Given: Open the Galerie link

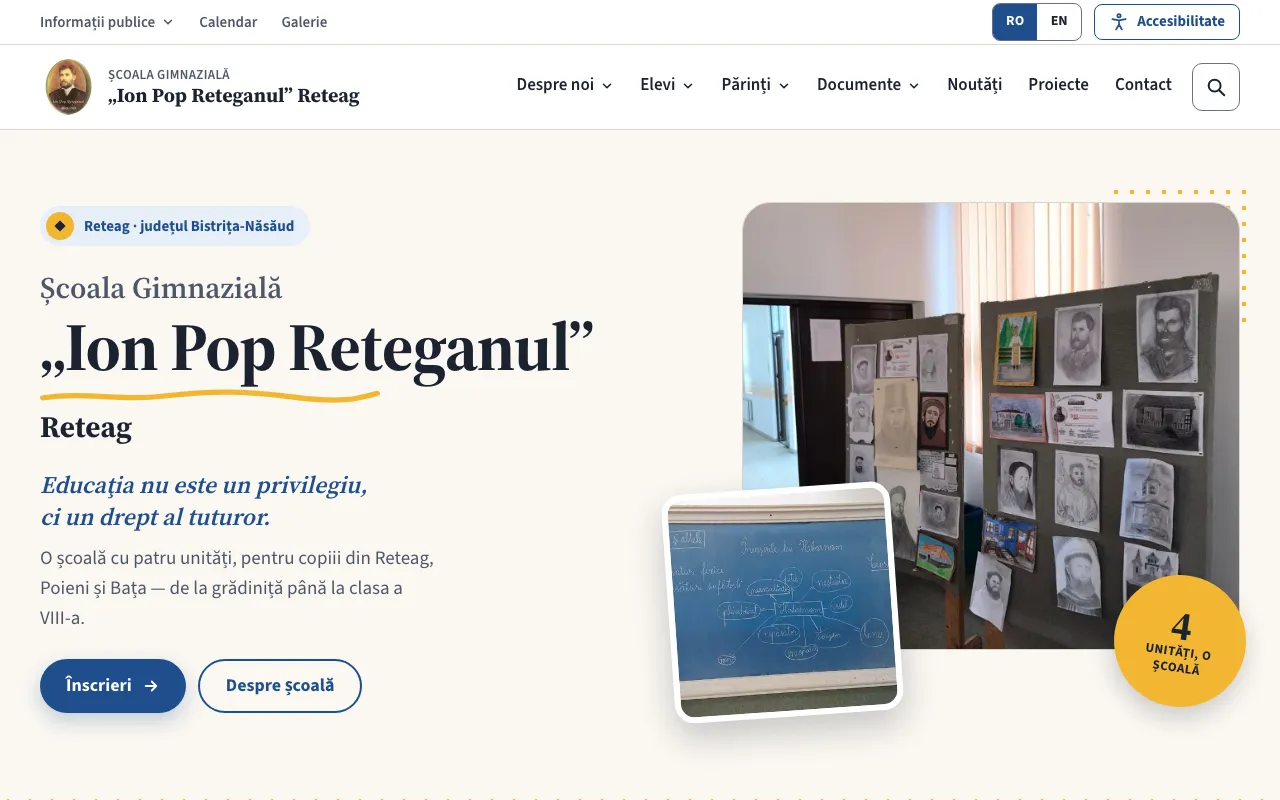Looking at the screenshot, I should (304, 22).
